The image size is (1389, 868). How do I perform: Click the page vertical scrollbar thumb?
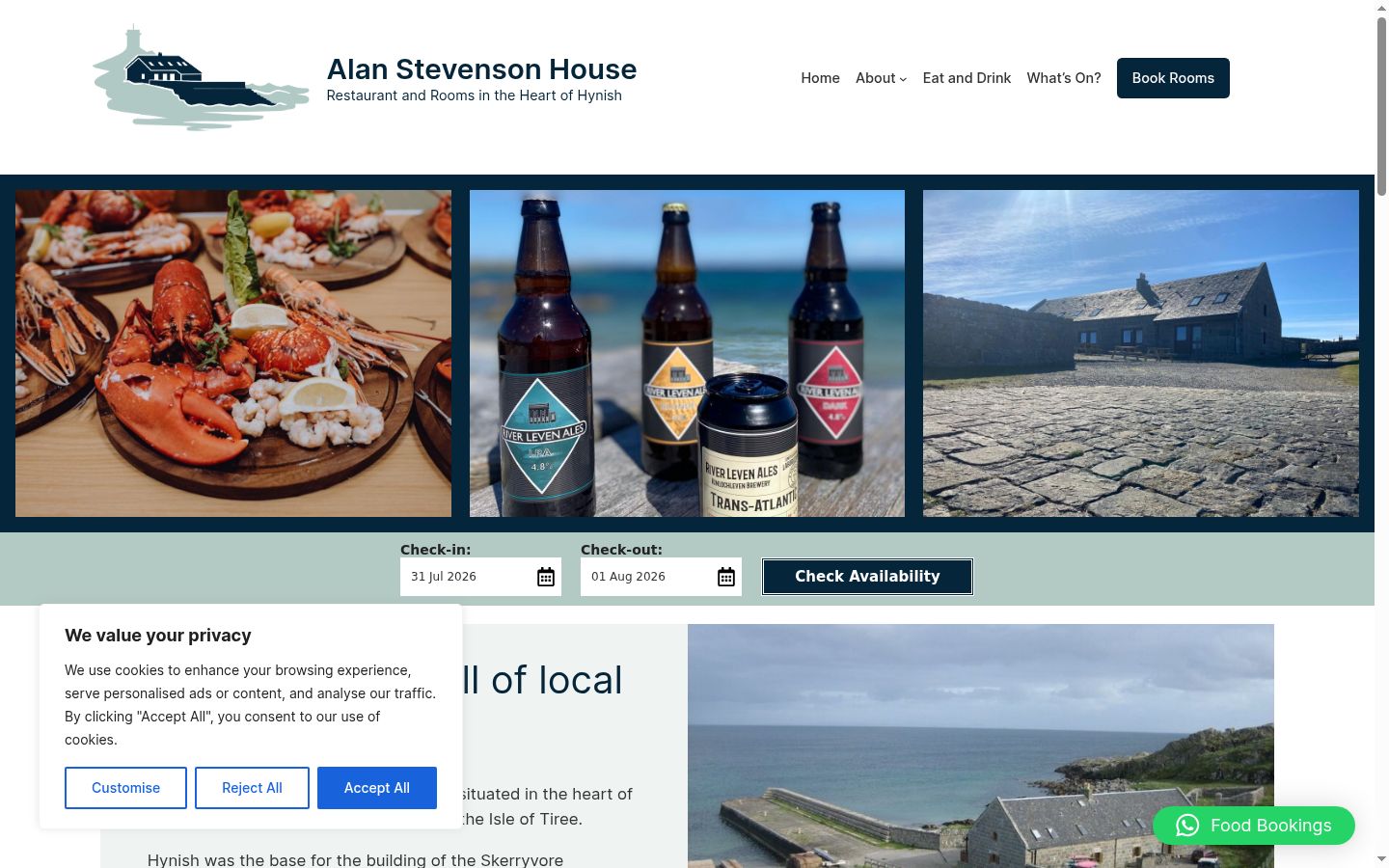(x=1381, y=106)
